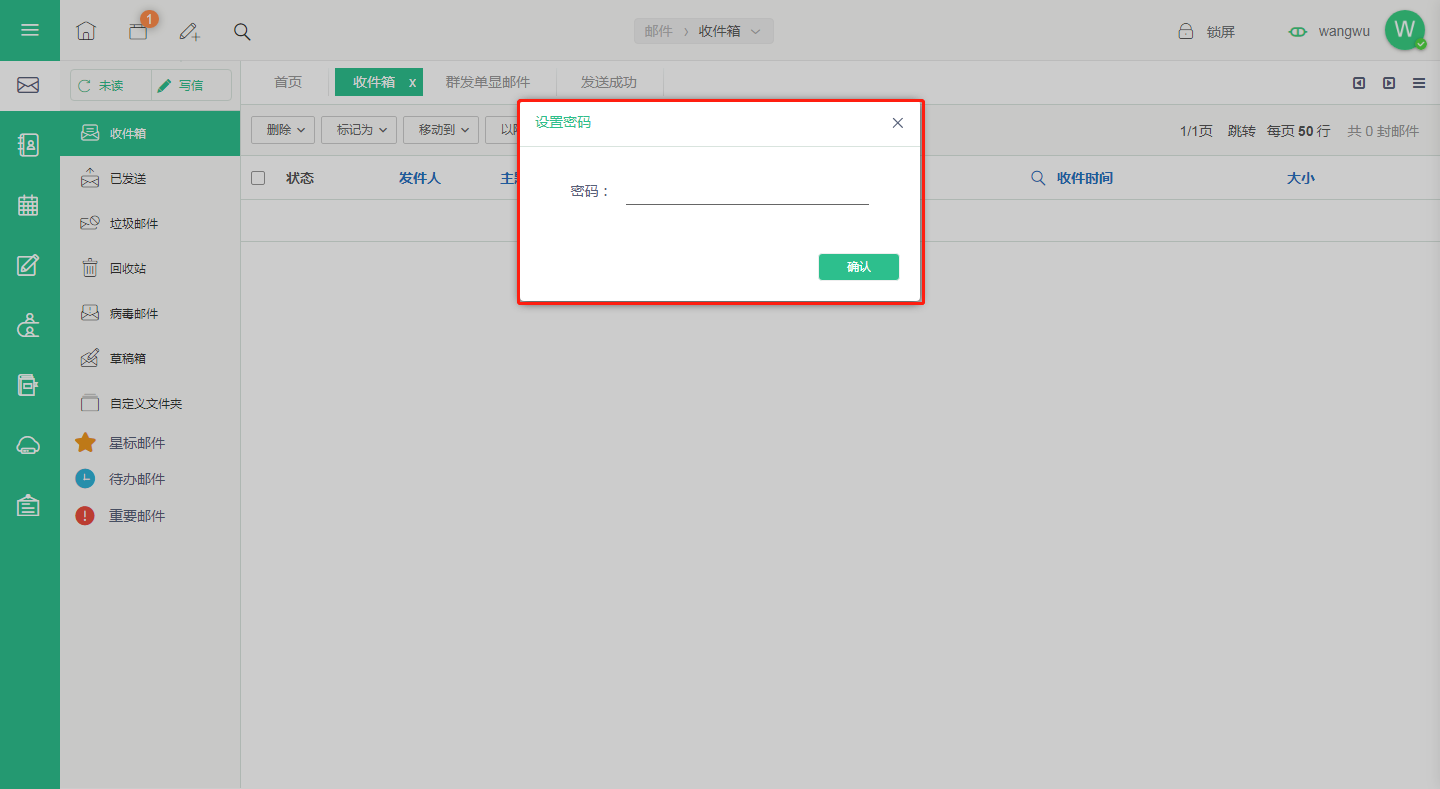Image resolution: width=1440 pixels, height=789 pixels.
Task: Open the search magnifier in top bar
Action: (242, 31)
